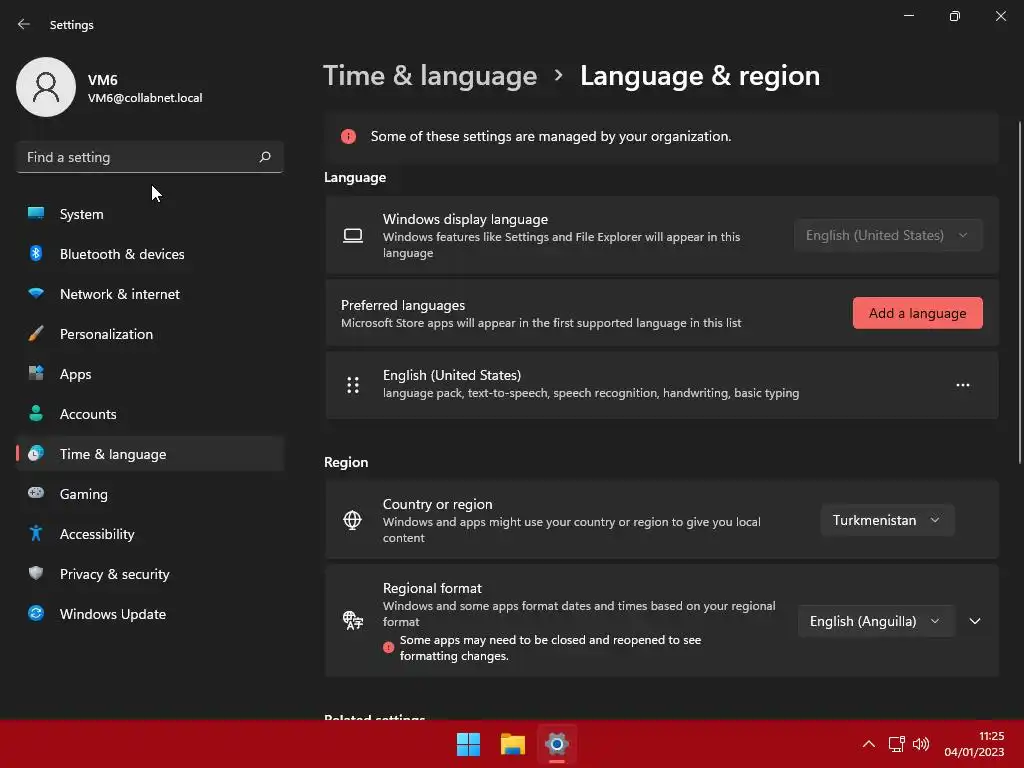Open English (United States) more options
This screenshot has height=768, width=1024.
pos(963,385)
